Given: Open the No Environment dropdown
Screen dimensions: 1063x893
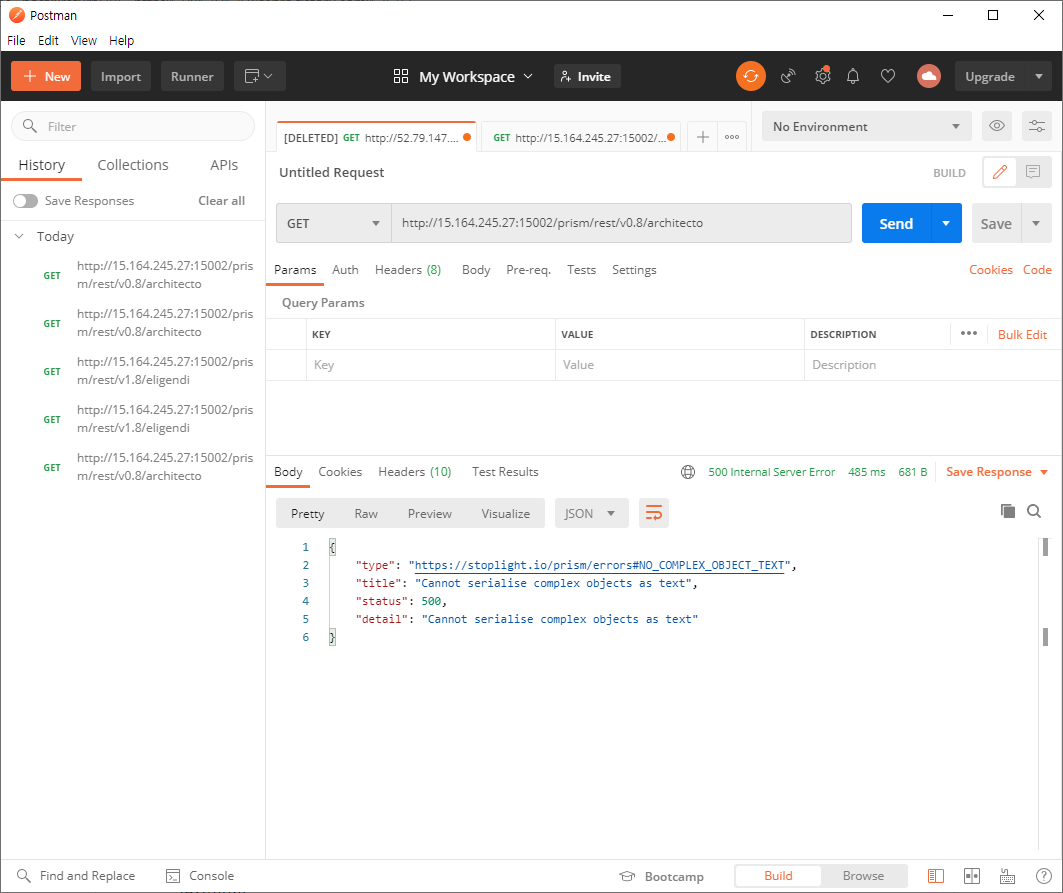Looking at the screenshot, I should tap(866, 126).
